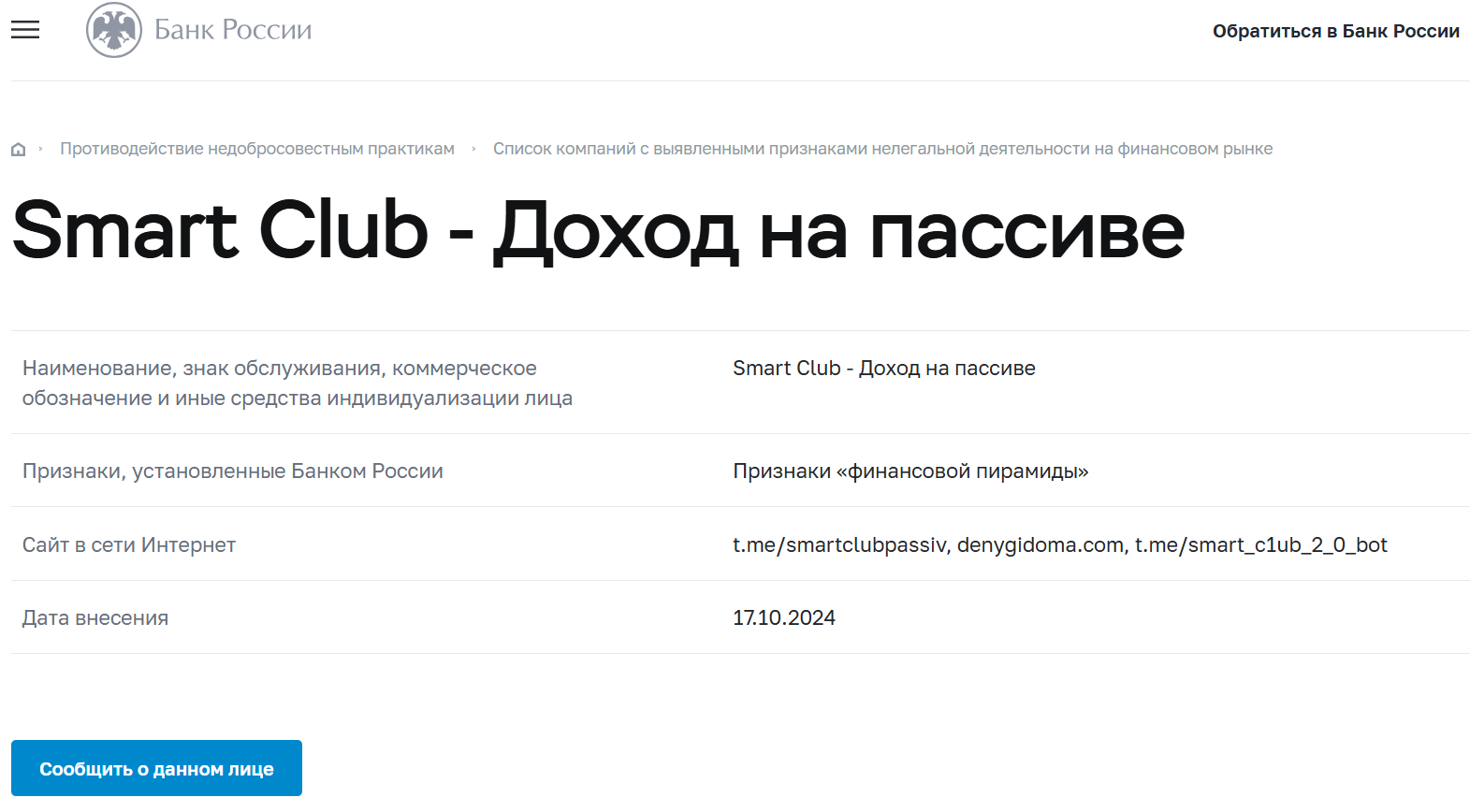
Task: Click the Банк России site title text
Action: pyautogui.click(x=233, y=30)
